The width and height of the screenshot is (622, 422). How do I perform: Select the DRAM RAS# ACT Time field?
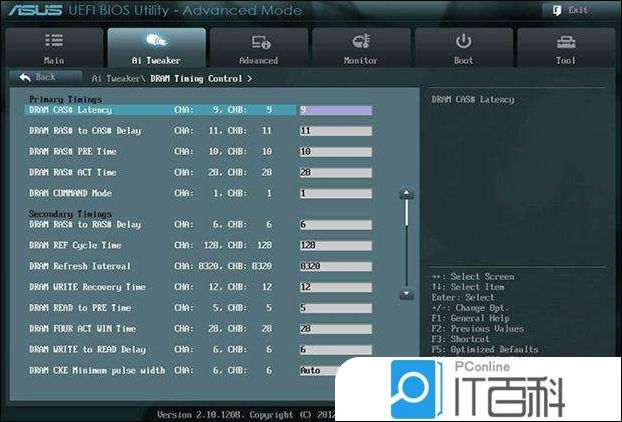[336, 173]
